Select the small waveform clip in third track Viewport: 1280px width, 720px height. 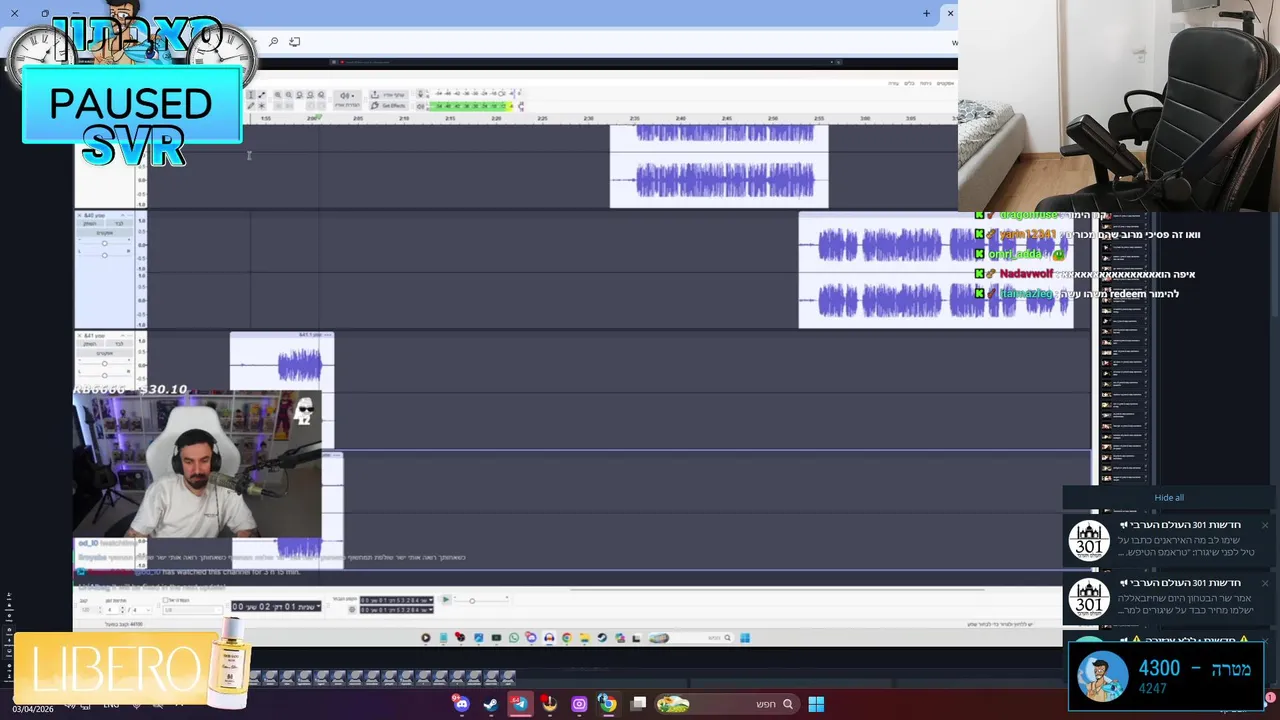point(282,362)
